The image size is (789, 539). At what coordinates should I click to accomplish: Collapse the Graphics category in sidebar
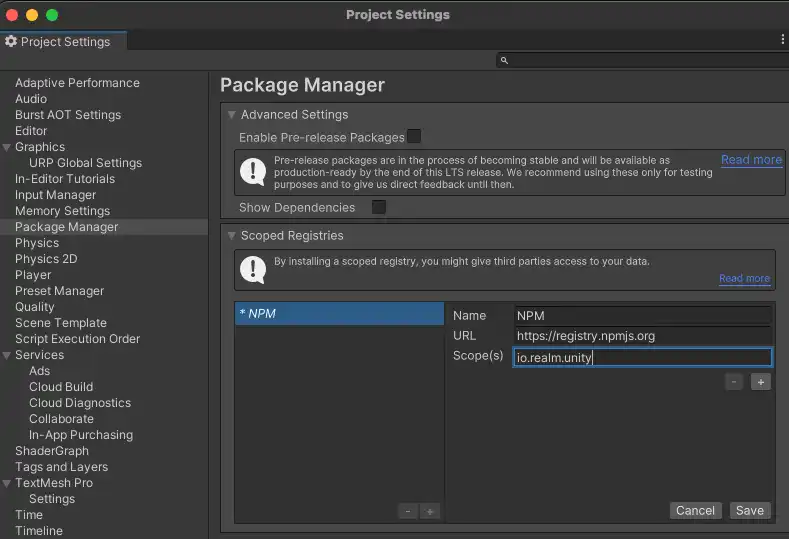tap(7, 147)
